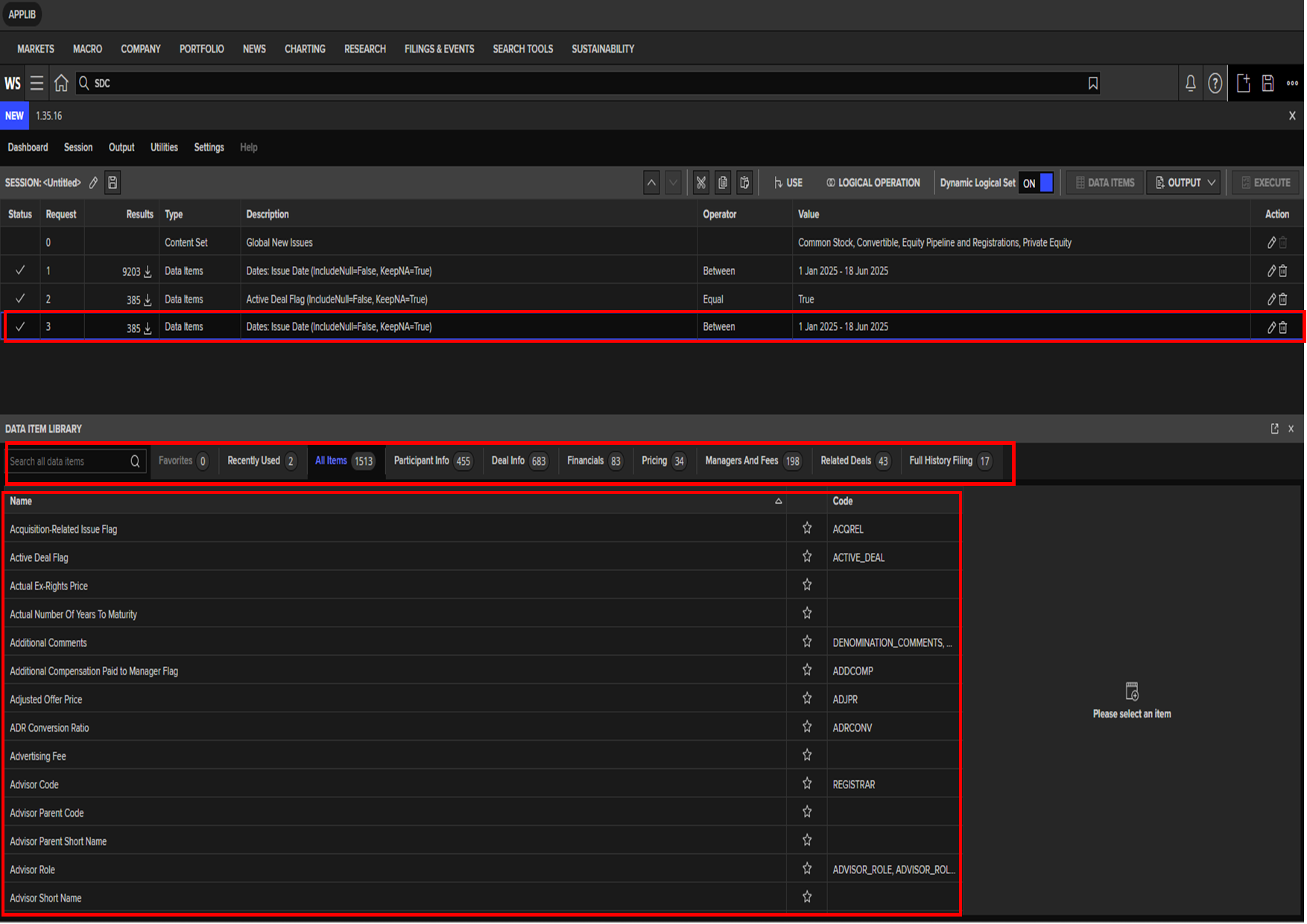Download request 2 results using arrow icon
The width and height of the screenshot is (1307, 924).
coord(148,300)
